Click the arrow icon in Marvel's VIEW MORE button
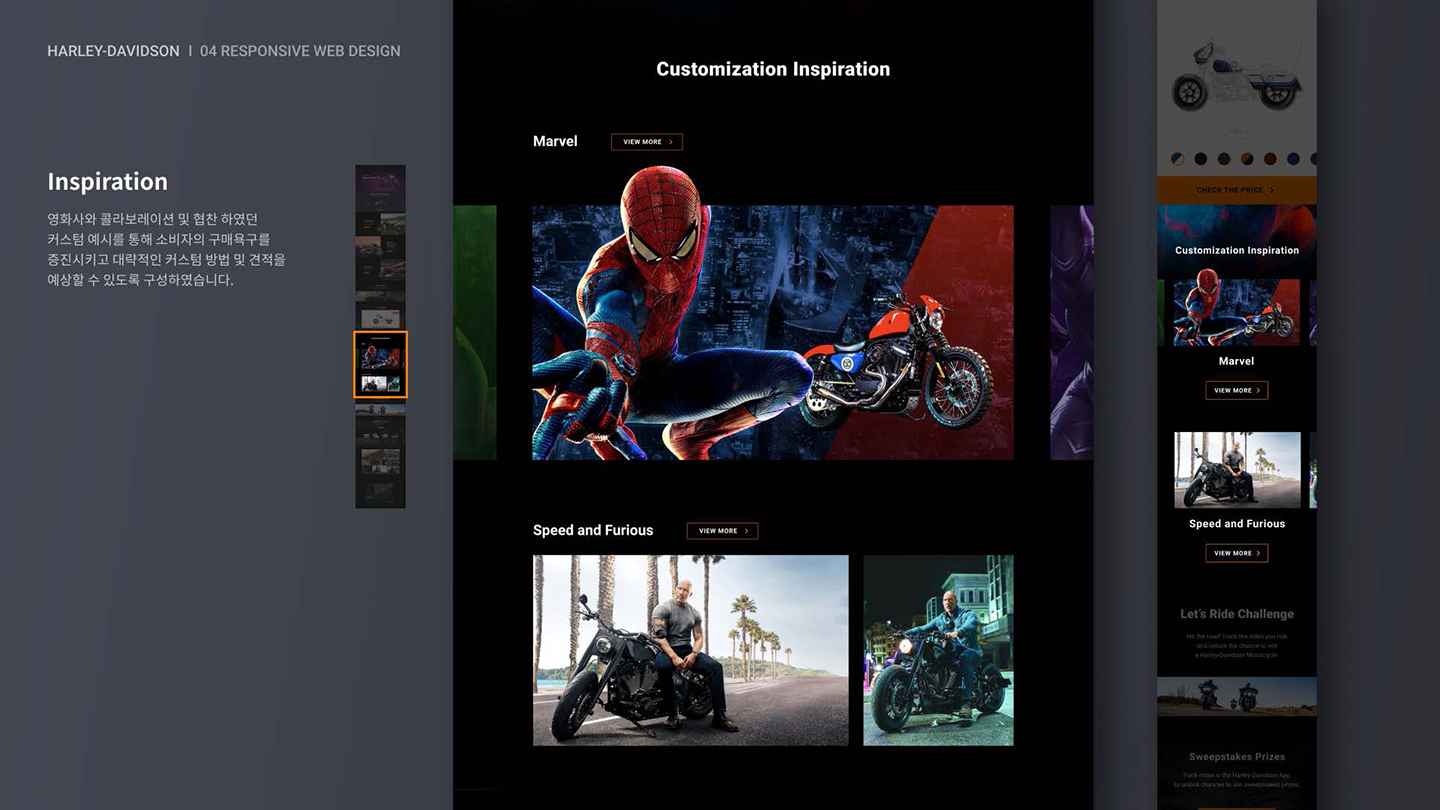1440x810 pixels. pos(671,142)
